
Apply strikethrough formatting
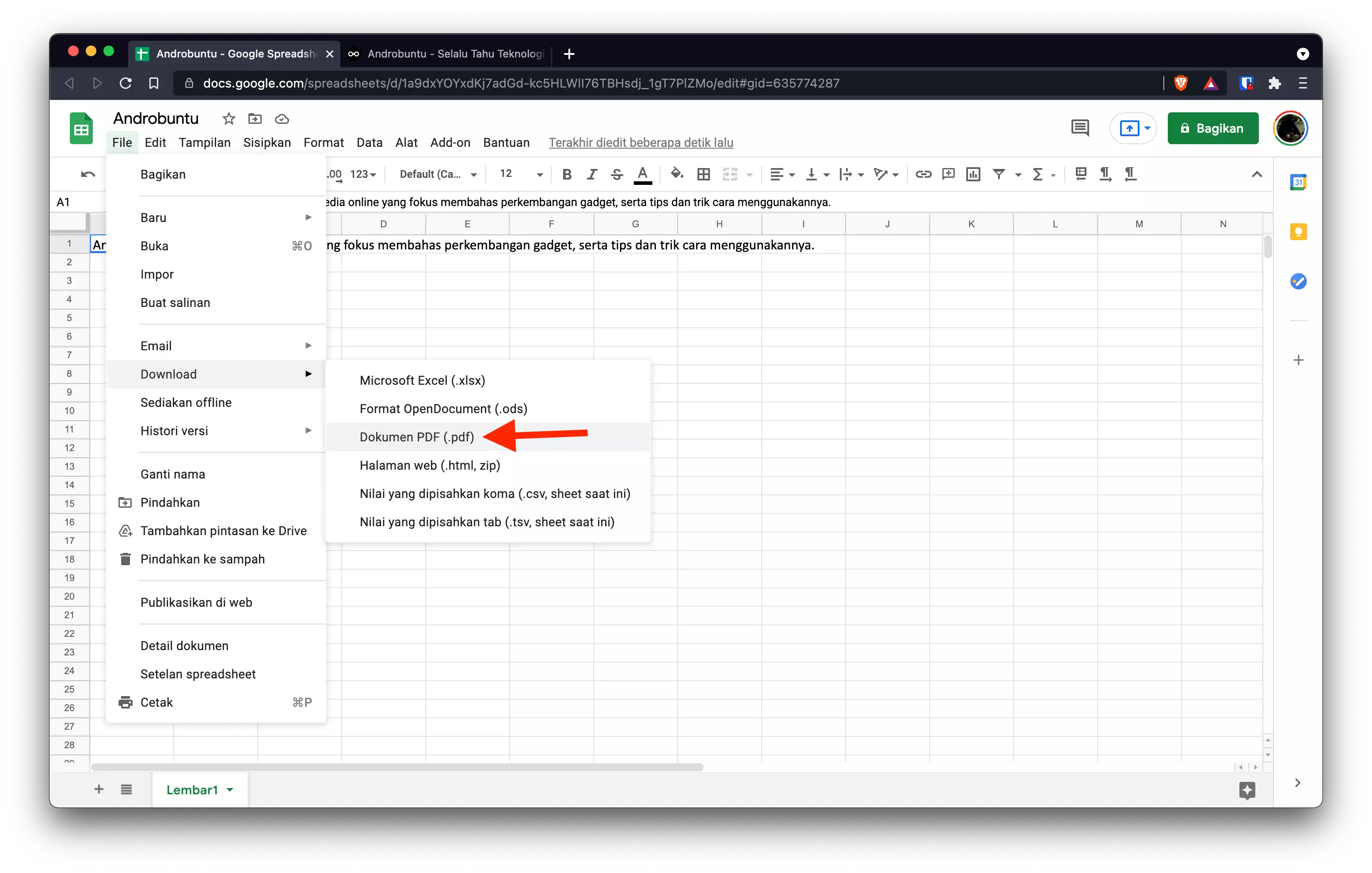(x=617, y=174)
